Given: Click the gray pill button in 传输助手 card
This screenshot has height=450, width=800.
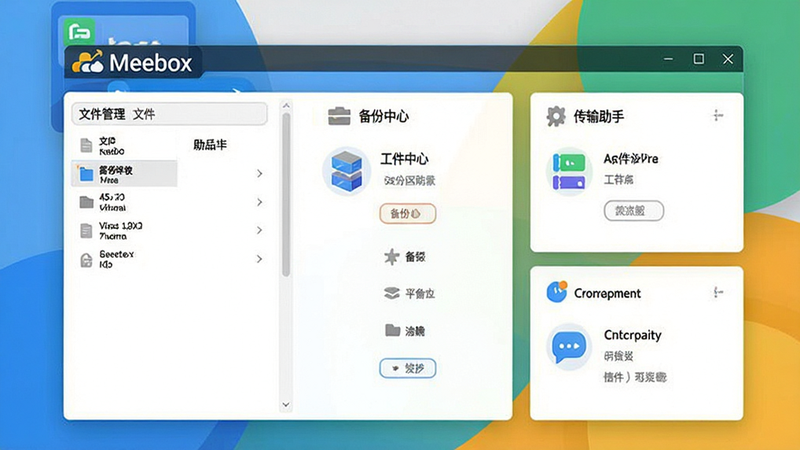Looking at the screenshot, I should tap(634, 210).
